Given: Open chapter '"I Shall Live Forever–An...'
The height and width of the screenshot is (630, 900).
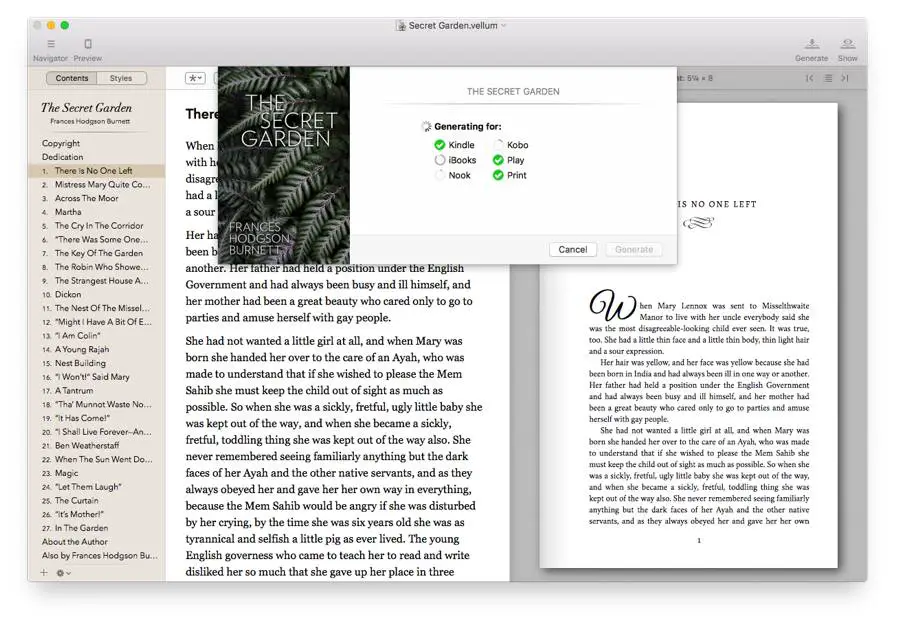Looking at the screenshot, I should (x=96, y=432).
